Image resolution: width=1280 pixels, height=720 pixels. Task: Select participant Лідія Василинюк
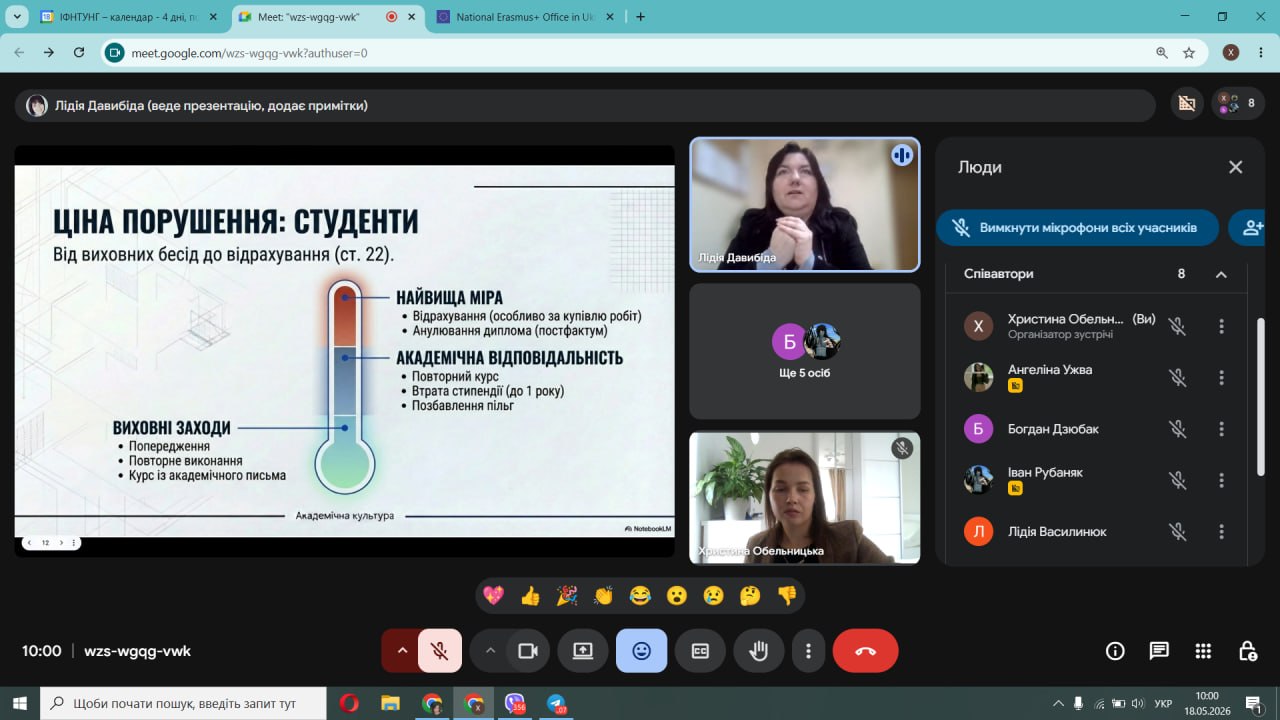tap(1057, 532)
